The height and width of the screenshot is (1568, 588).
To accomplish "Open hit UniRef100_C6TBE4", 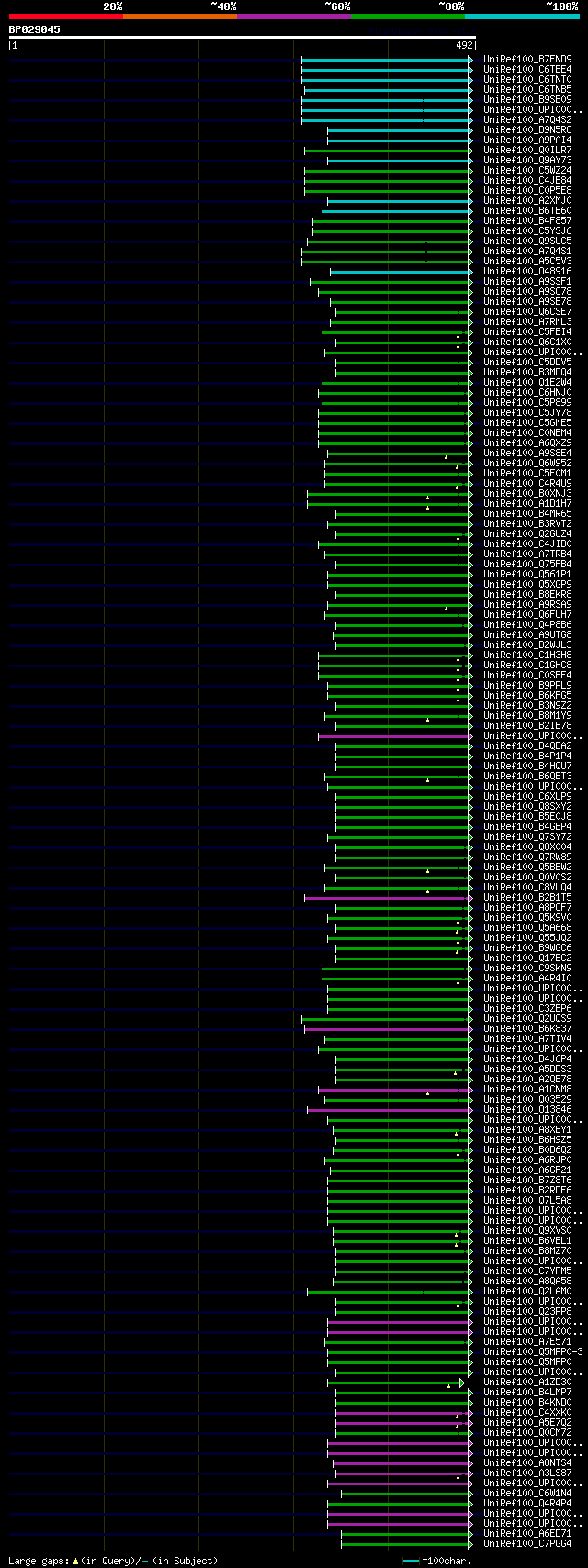I will (527, 69).
